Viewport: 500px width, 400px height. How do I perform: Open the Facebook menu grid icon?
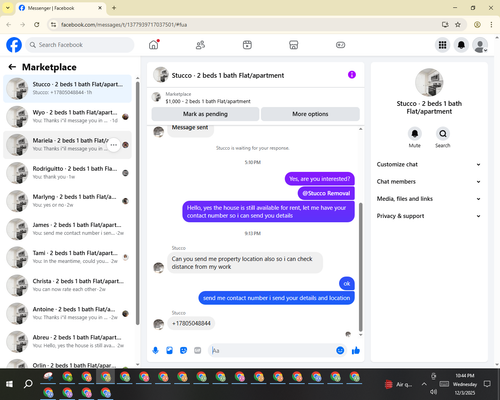tap(442, 45)
